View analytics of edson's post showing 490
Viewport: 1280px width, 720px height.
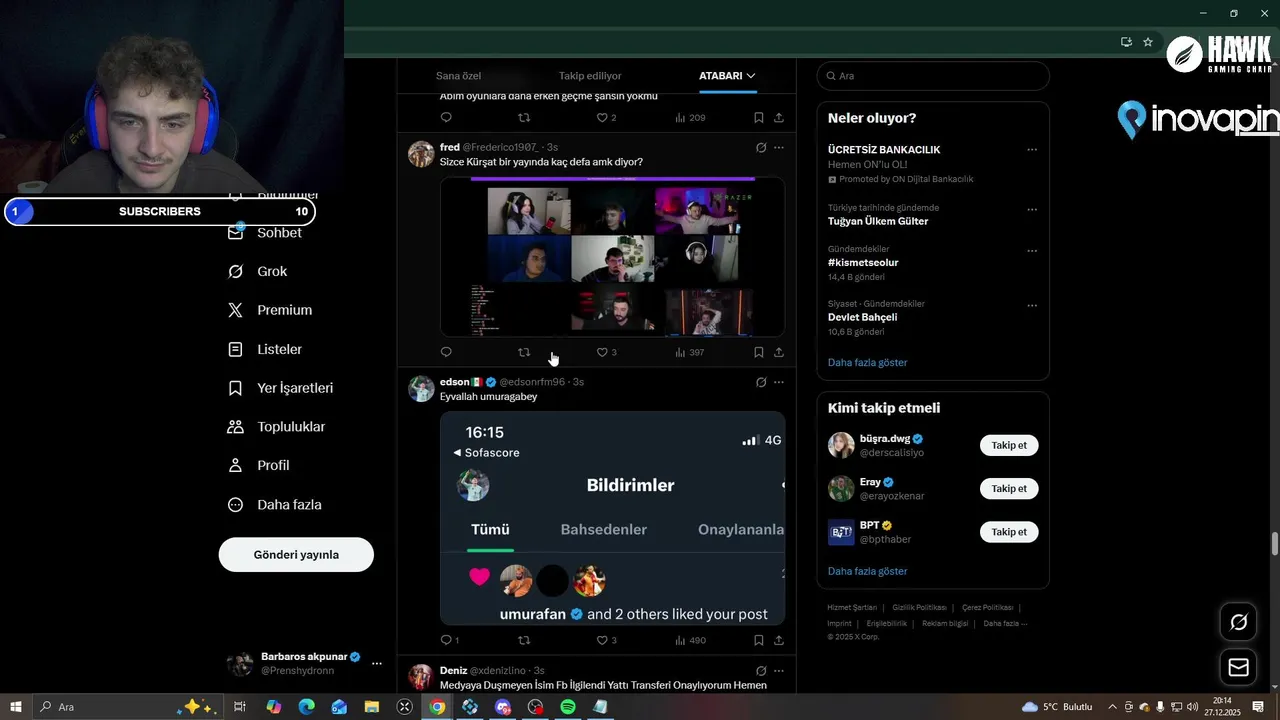(x=690, y=640)
